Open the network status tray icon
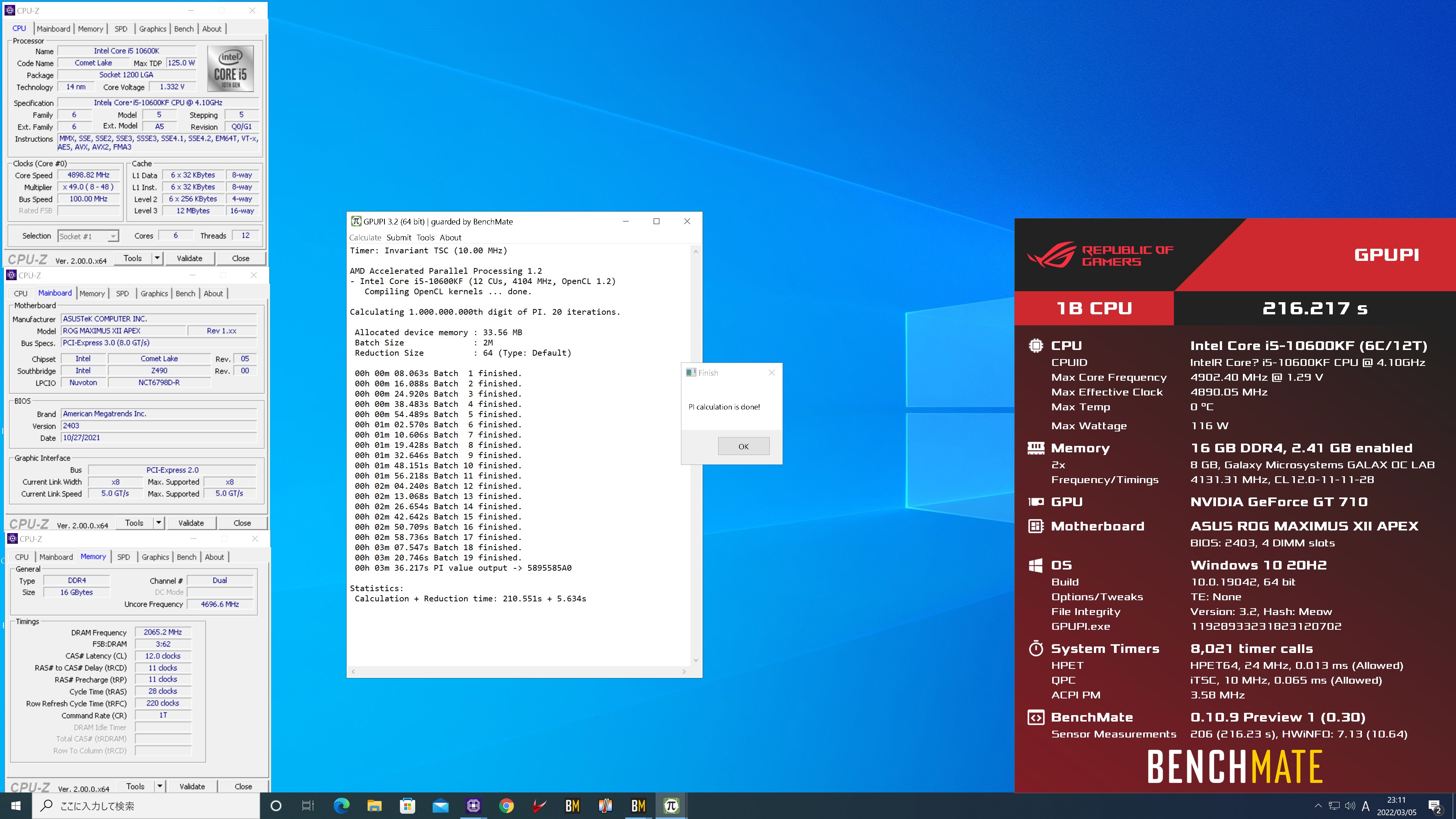 click(x=1334, y=806)
